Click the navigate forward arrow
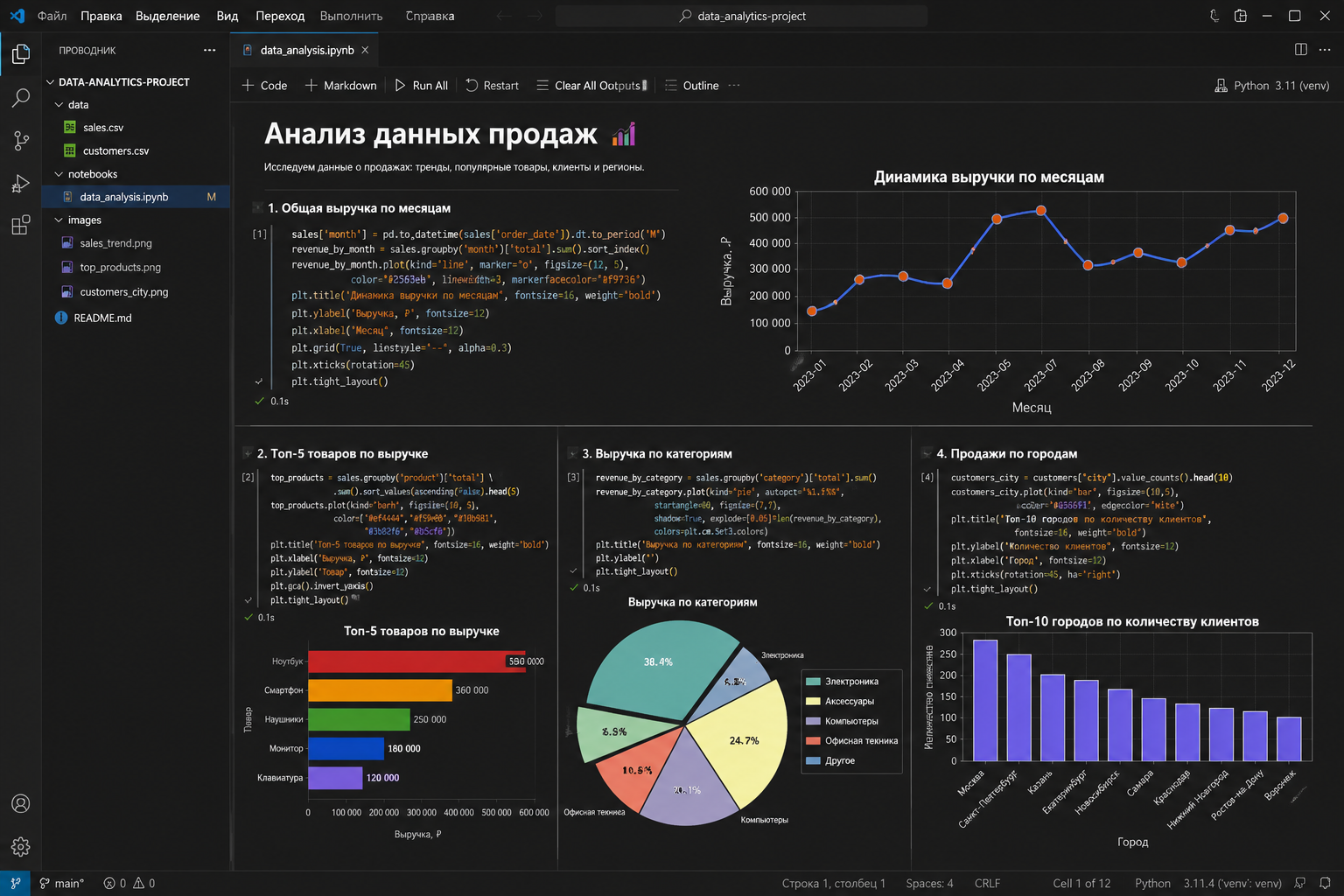Screen dimensions: 1344x896 [x=535, y=16]
